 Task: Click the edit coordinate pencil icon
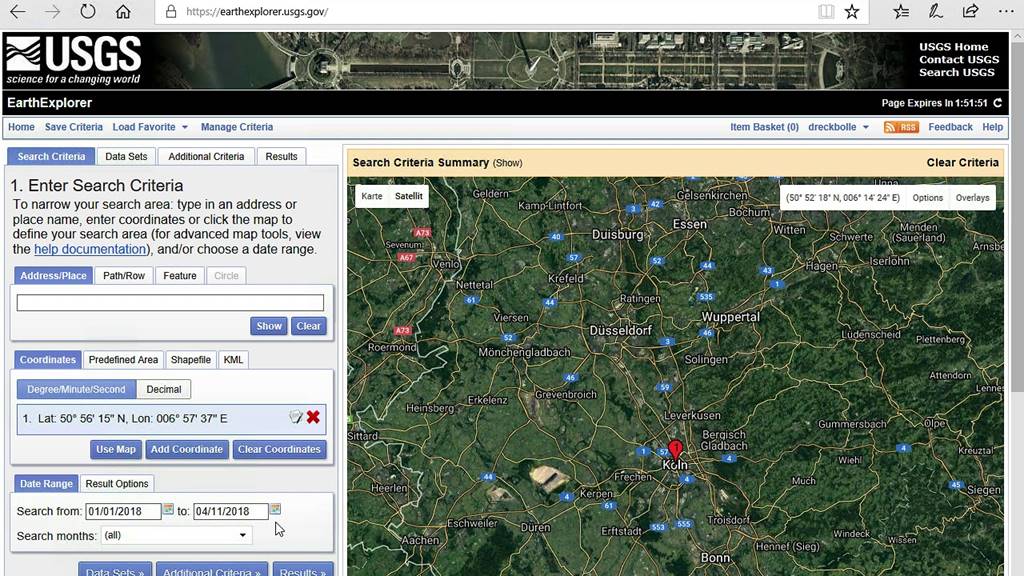click(295, 417)
